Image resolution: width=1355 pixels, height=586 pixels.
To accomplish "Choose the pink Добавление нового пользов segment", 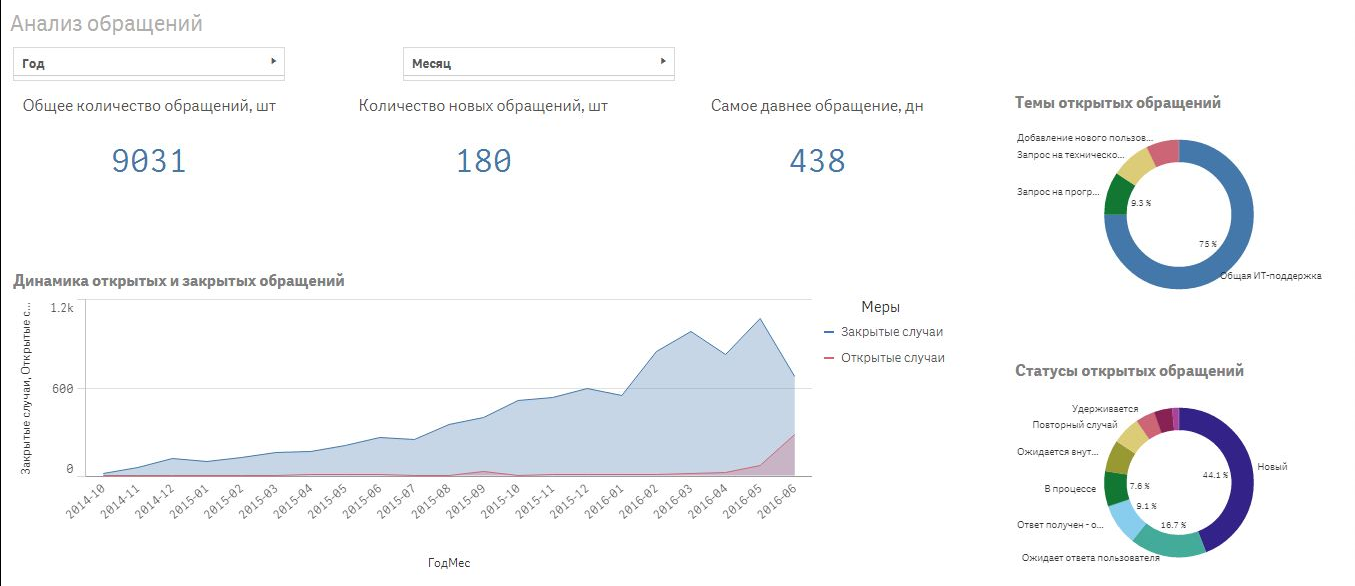I will 1164,150.
